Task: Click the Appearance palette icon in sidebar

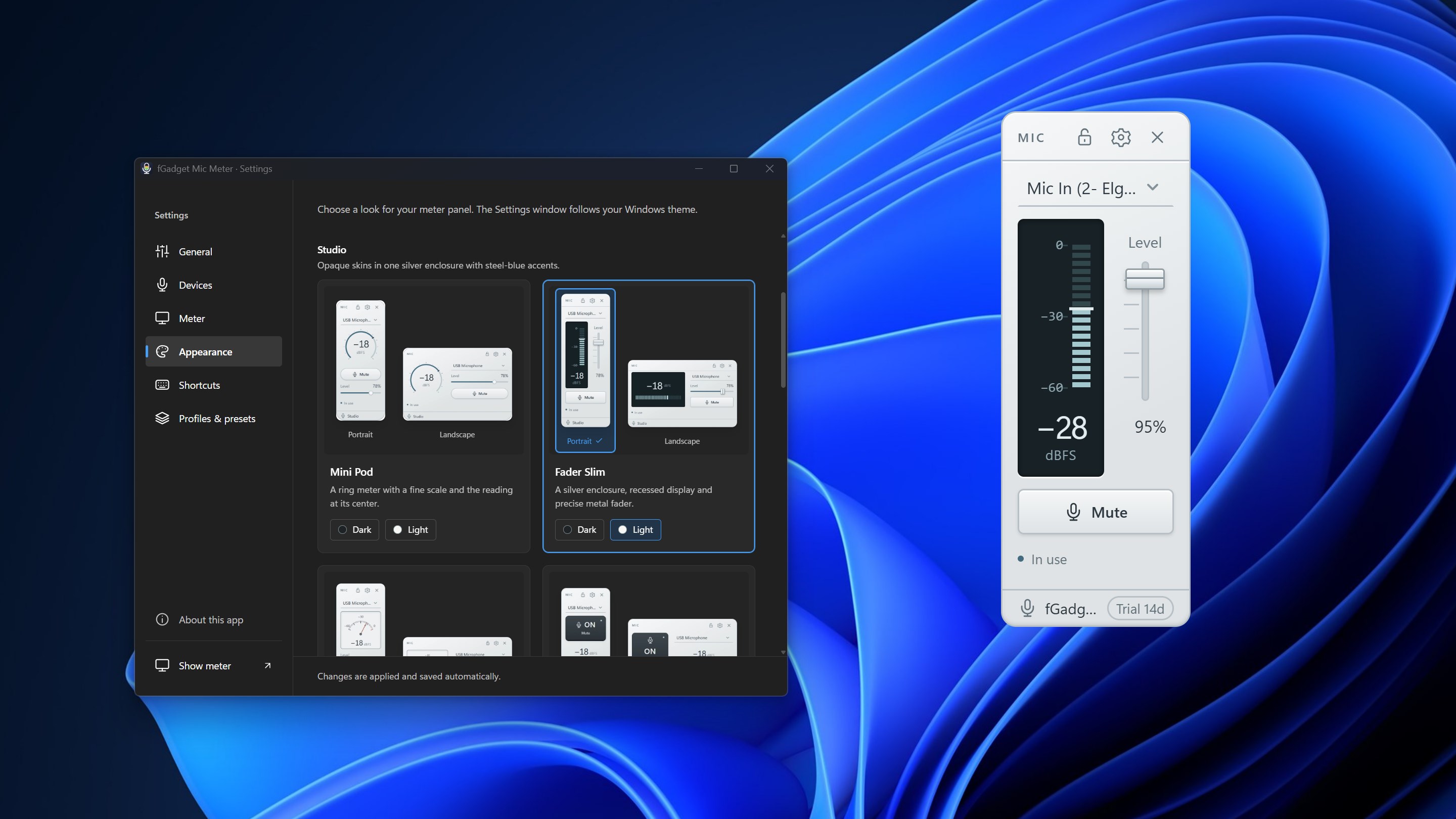Action: click(162, 351)
